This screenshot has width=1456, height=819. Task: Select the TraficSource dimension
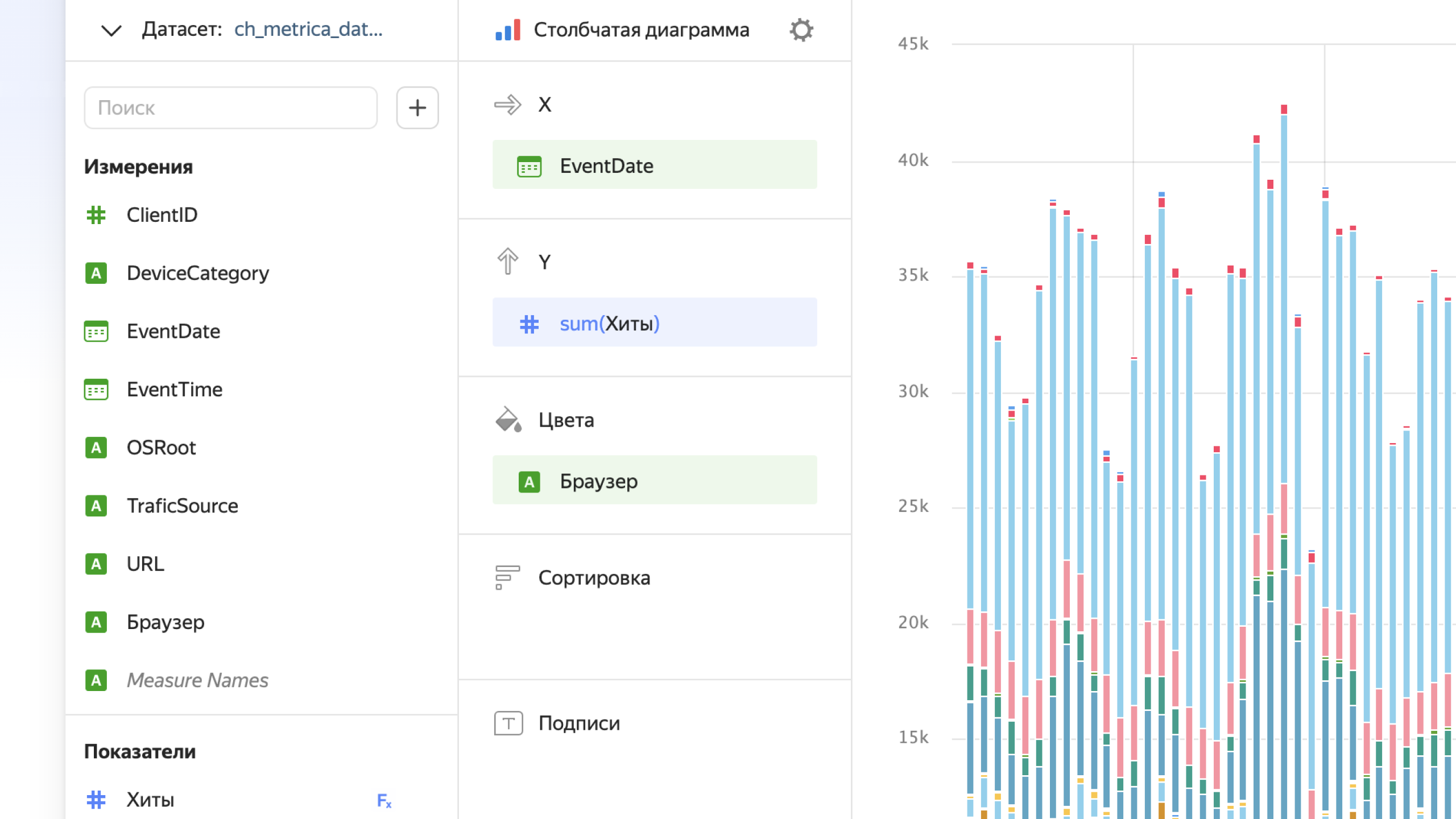182,506
